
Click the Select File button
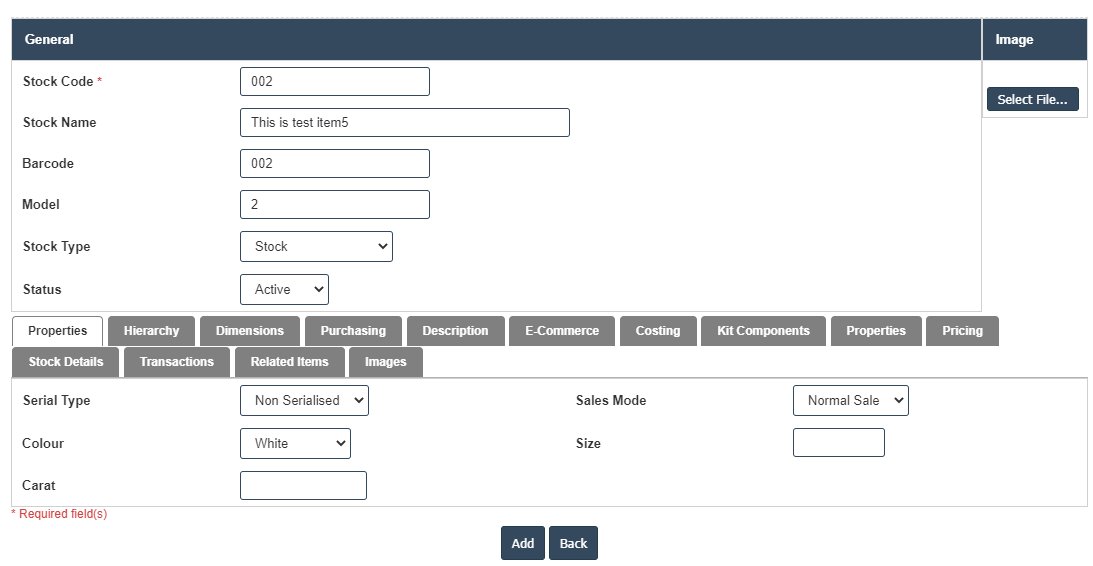(x=1032, y=100)
